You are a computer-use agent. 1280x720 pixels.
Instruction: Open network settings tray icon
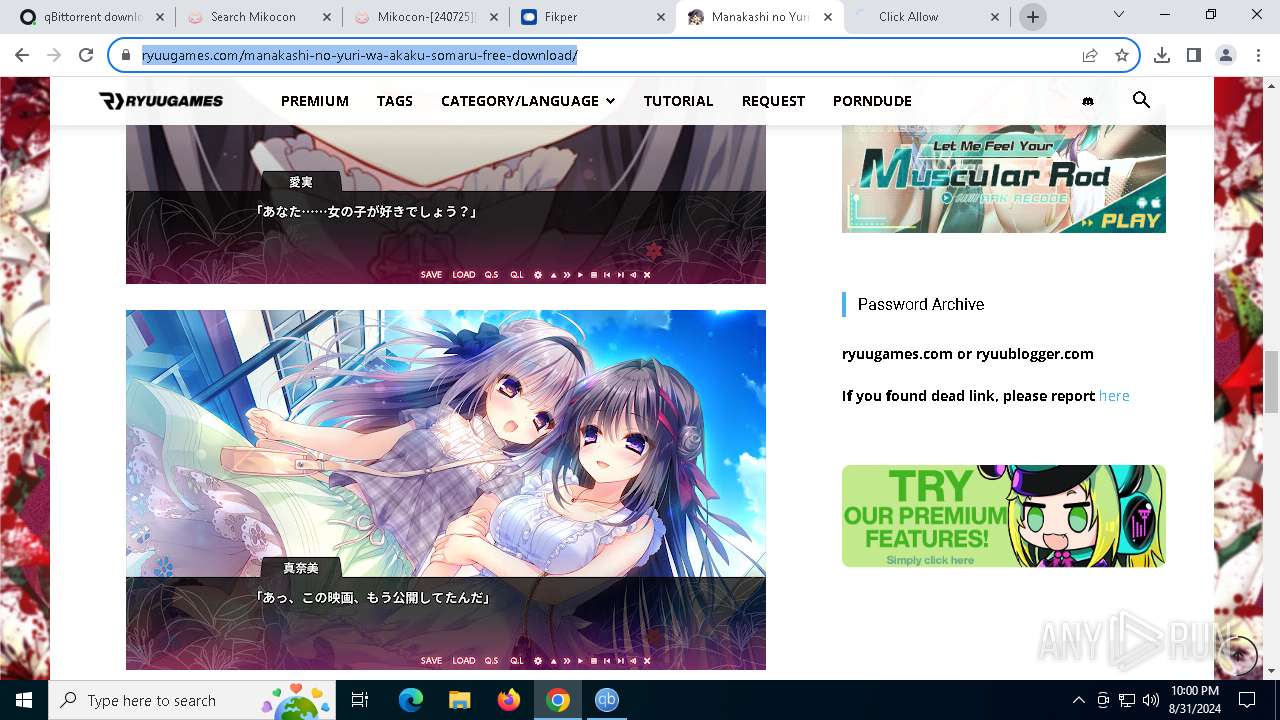tap(1127, 700)
